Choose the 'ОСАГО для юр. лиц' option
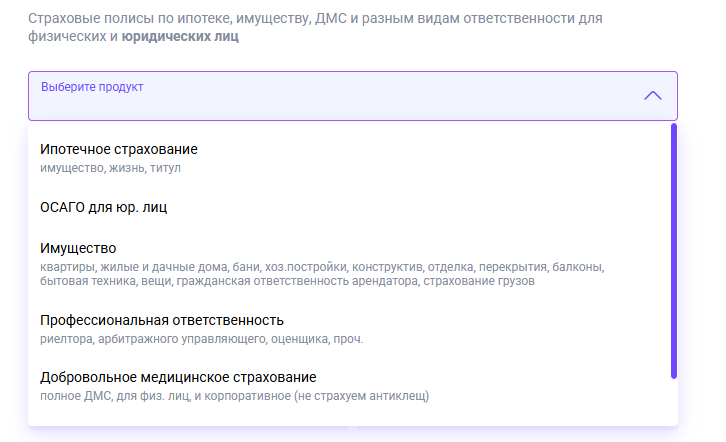Screen dimensions: 726x442 click(103, 207)
